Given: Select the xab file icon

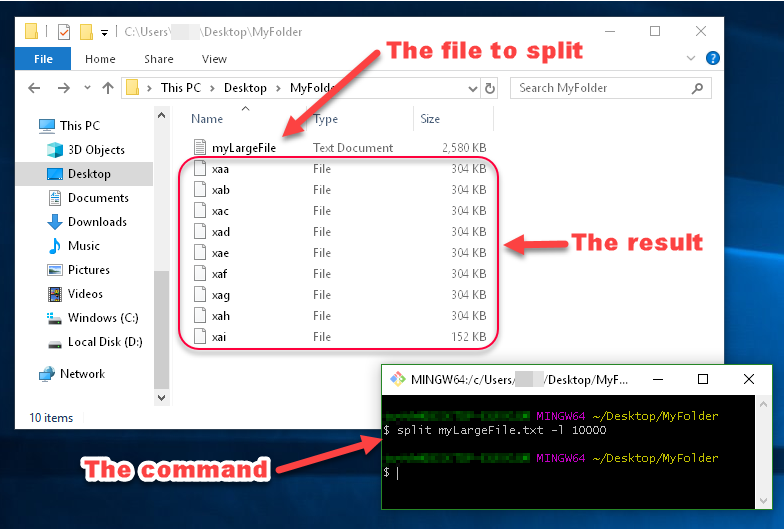Looking at the screenshot, I should click(x=200, y=190).
